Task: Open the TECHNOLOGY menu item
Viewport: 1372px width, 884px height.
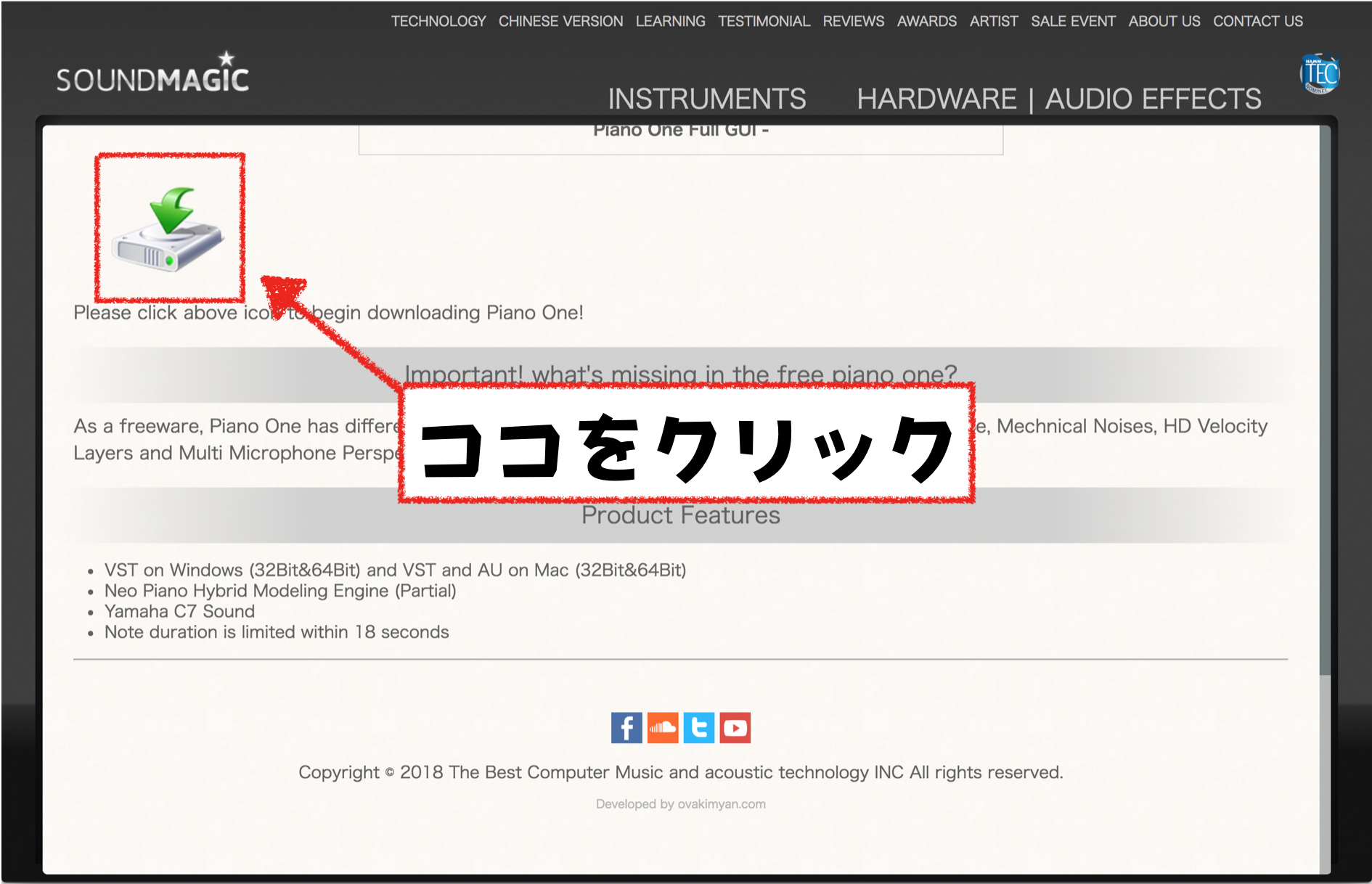Action: [438, 21]
